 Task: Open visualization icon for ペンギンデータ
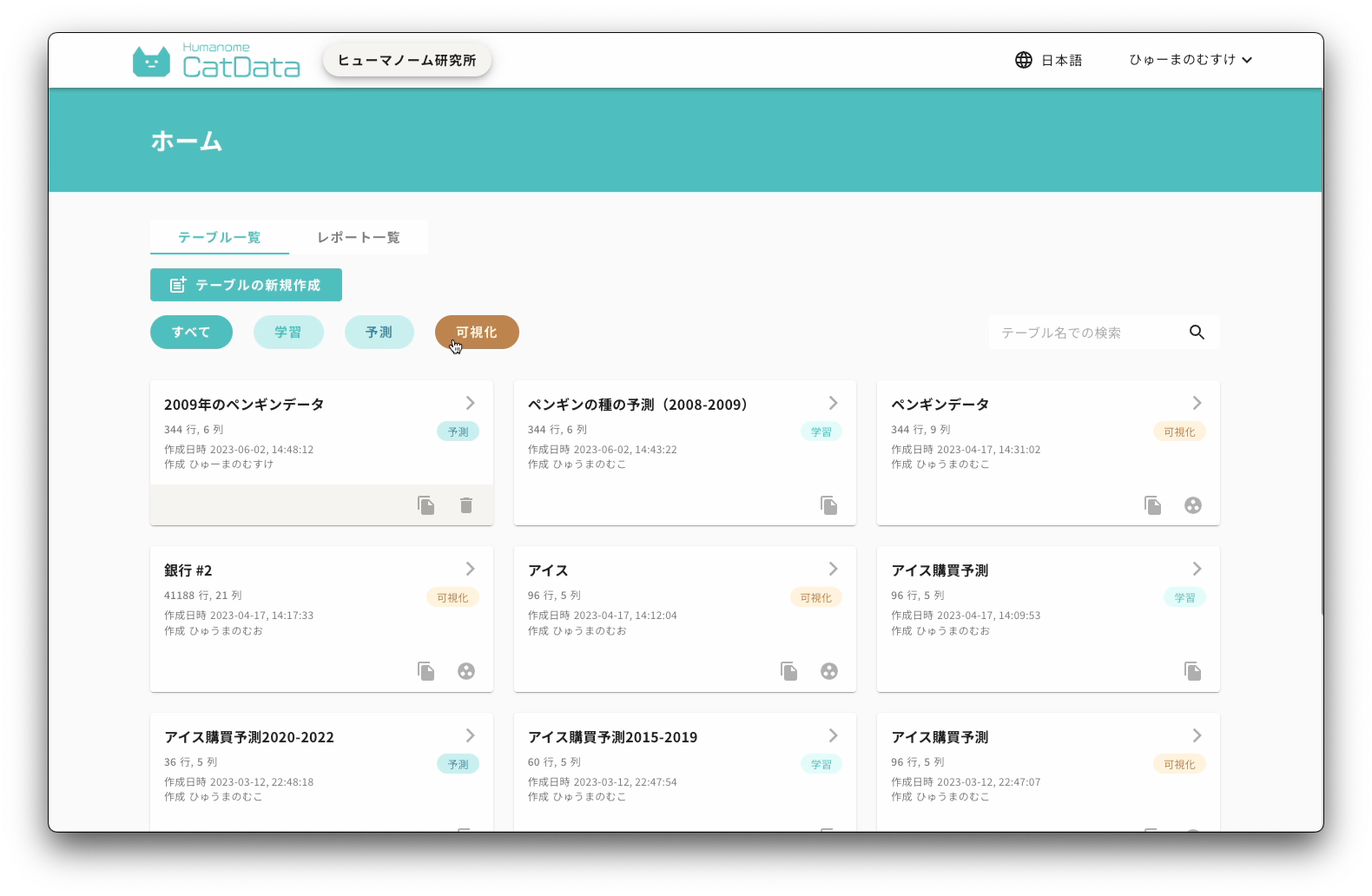[1193, 505]
